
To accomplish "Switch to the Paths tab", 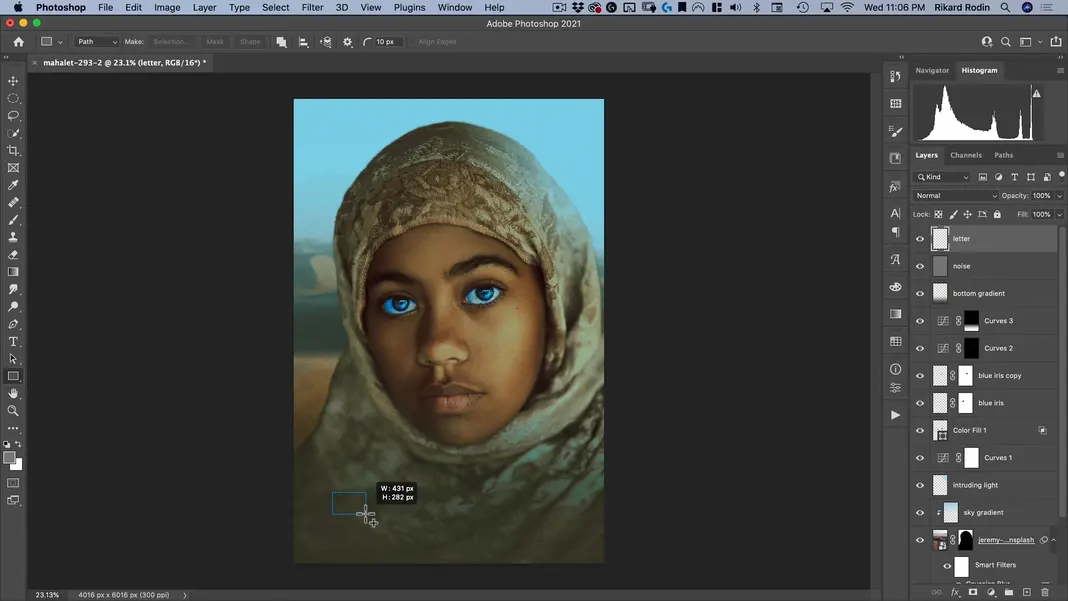I will coord(1003,155).
